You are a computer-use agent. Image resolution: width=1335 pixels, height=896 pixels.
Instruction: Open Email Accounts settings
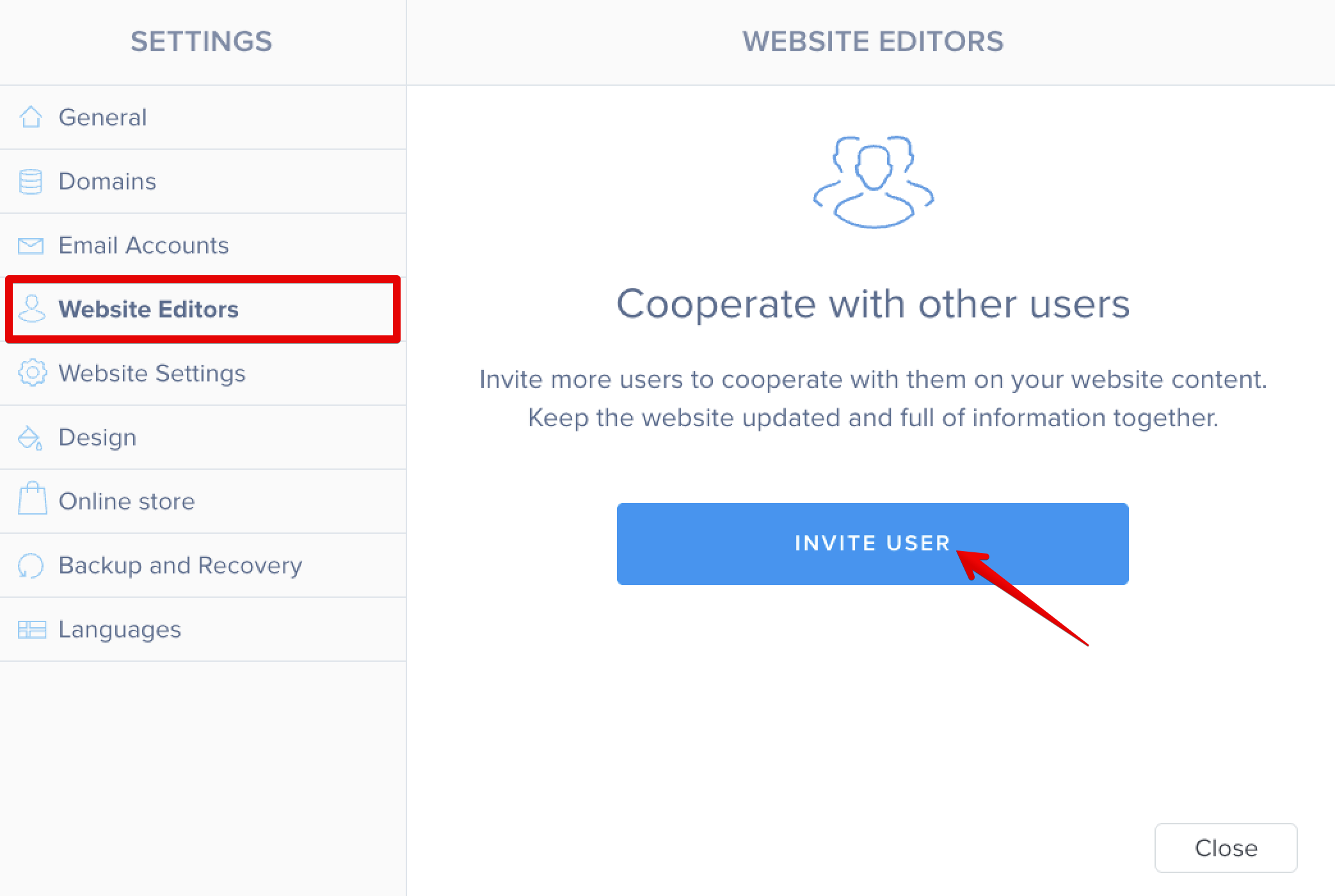(x=143, y=246)
